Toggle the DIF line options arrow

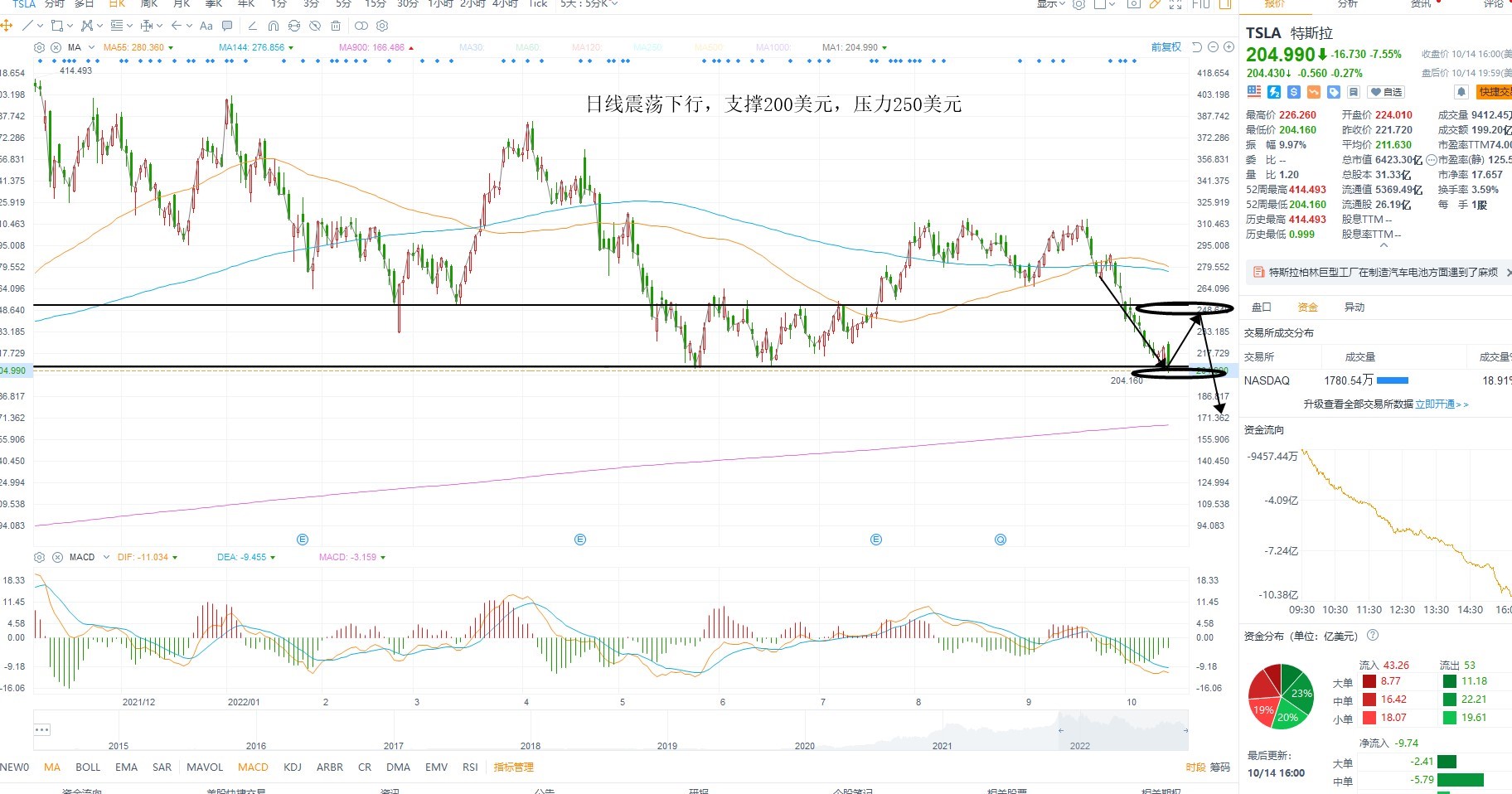(x=175, y=558)
